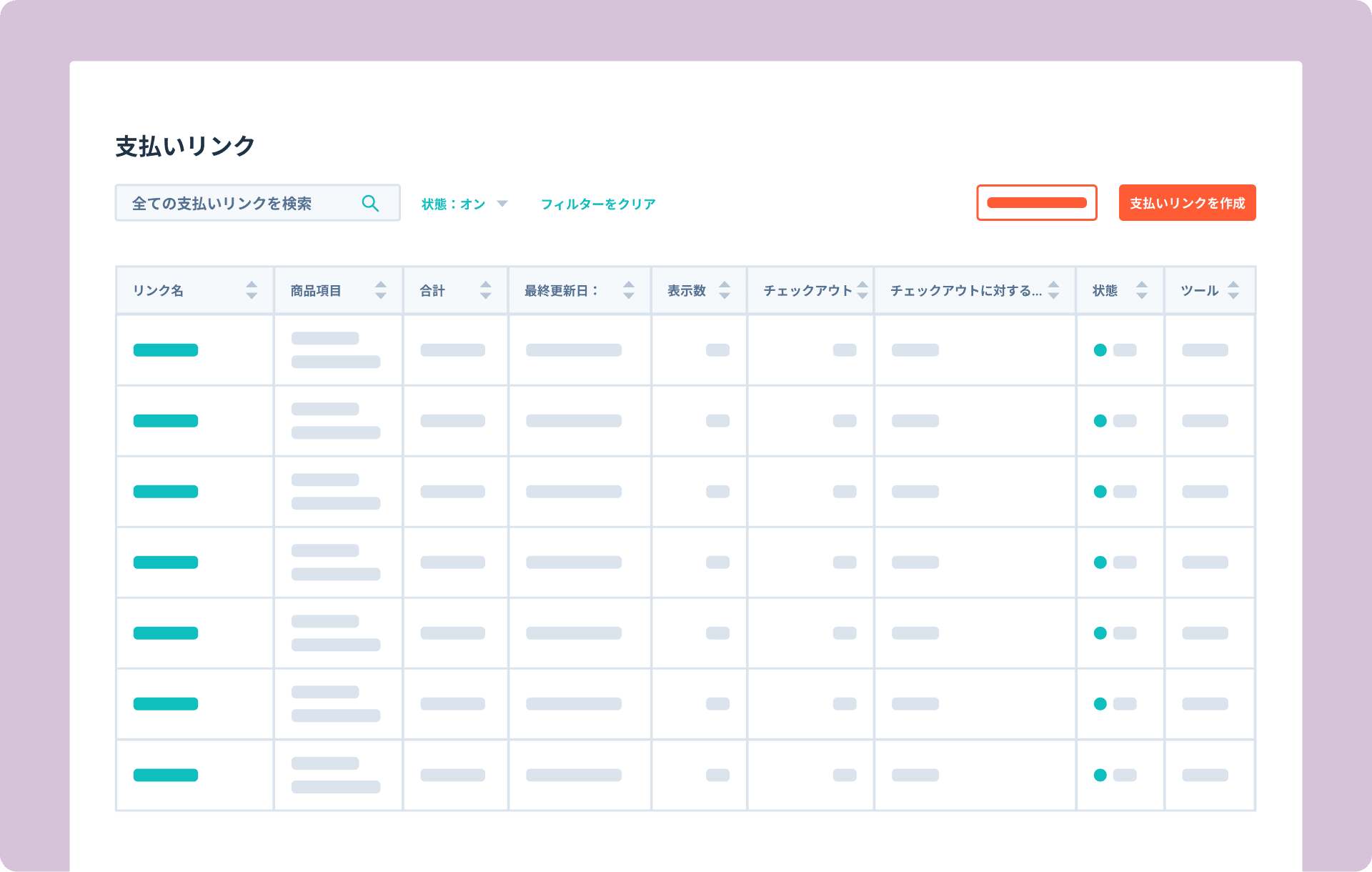Viewport: 1372px width, 872px height.
Task: Click the 商品項目 column header text
Action: coord(316,290)
